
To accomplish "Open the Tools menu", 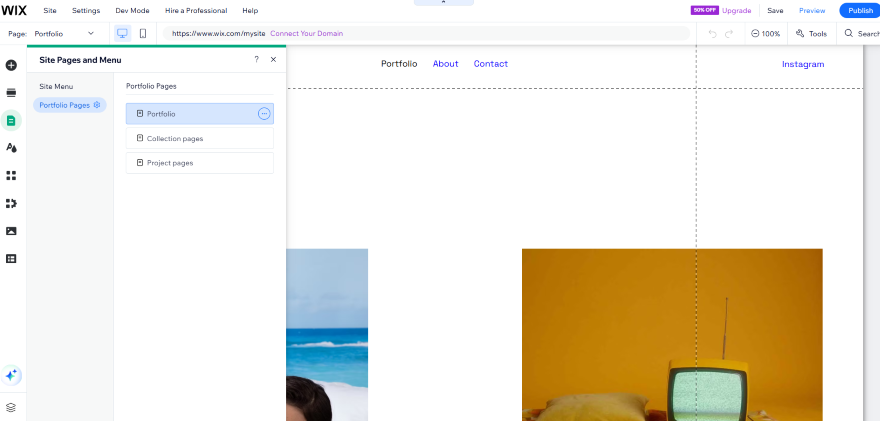I will click(812, 34).
